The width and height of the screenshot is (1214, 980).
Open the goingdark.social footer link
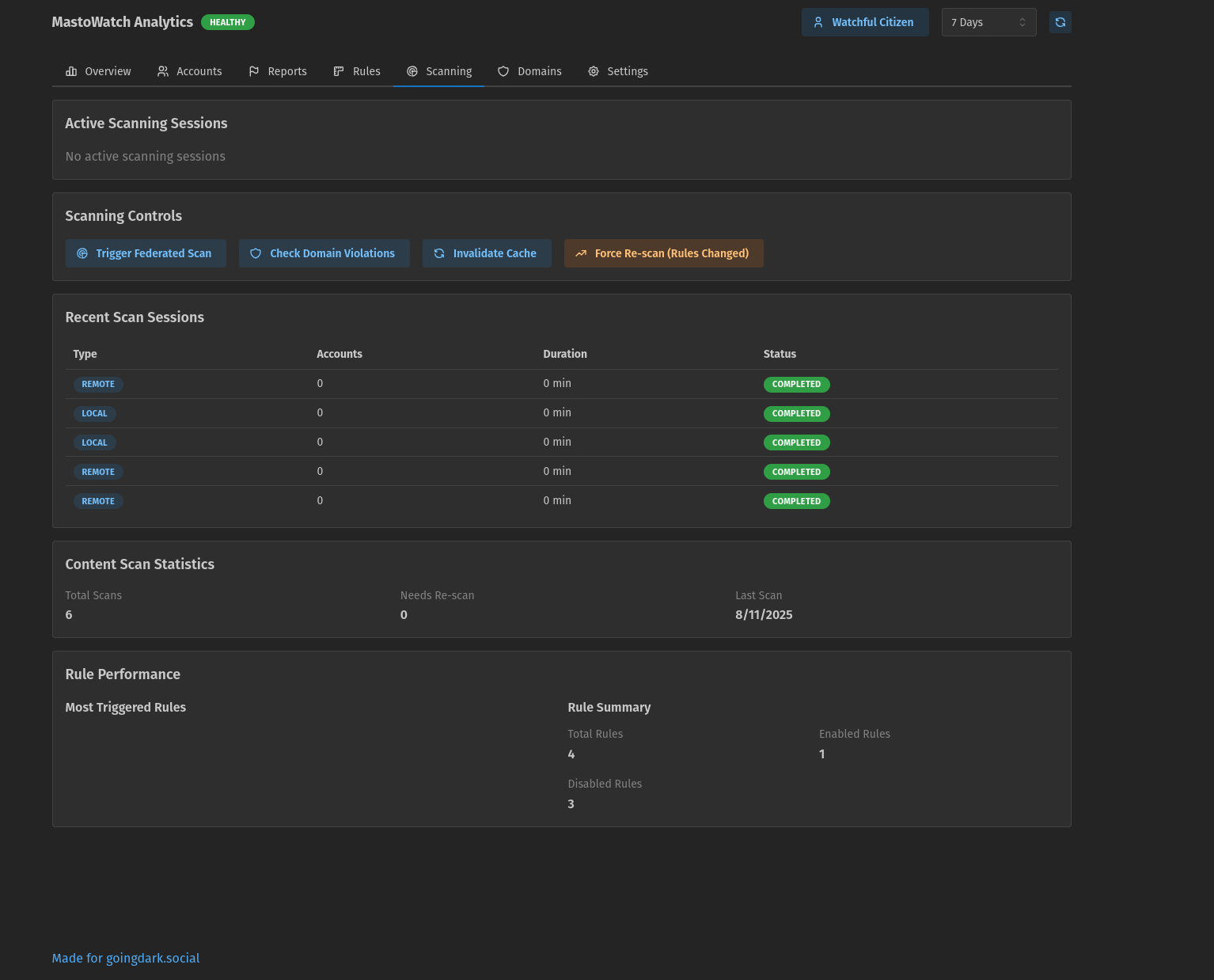point(126,958)
